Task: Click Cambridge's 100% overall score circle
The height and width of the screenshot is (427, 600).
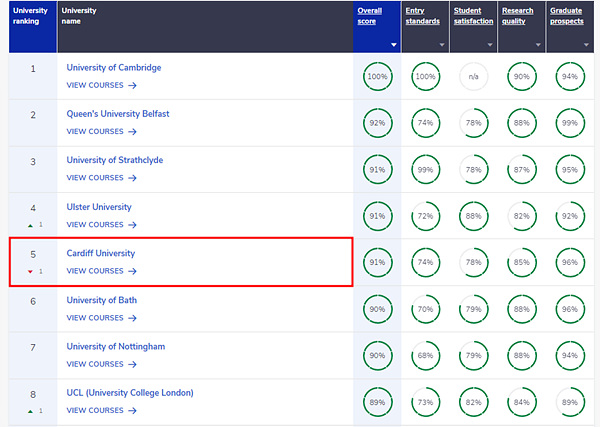Action: pos(378,77)
